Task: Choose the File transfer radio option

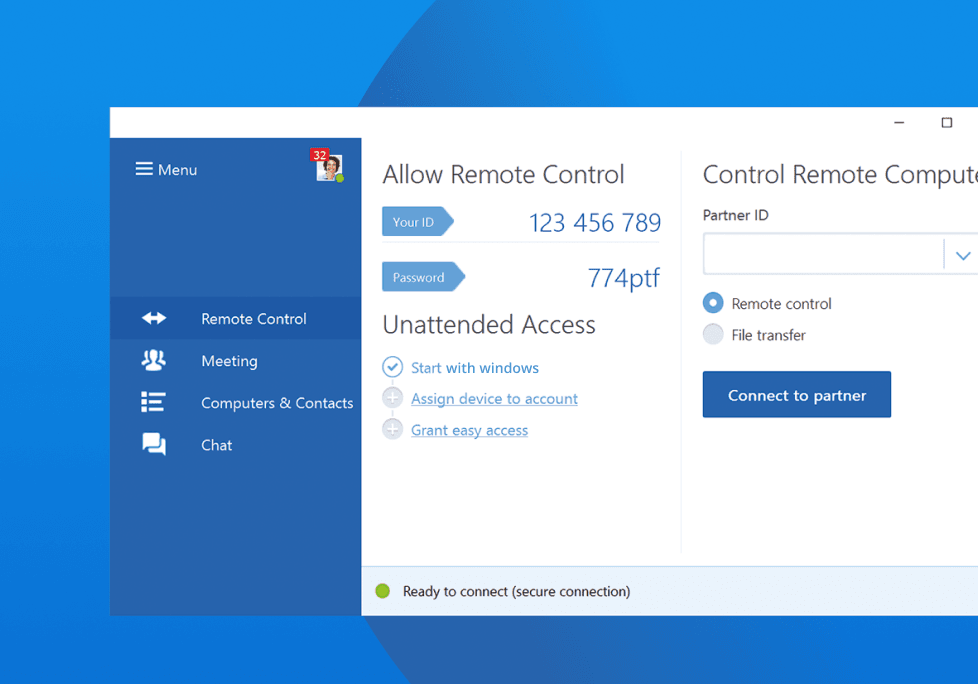Action: point(713,335)
